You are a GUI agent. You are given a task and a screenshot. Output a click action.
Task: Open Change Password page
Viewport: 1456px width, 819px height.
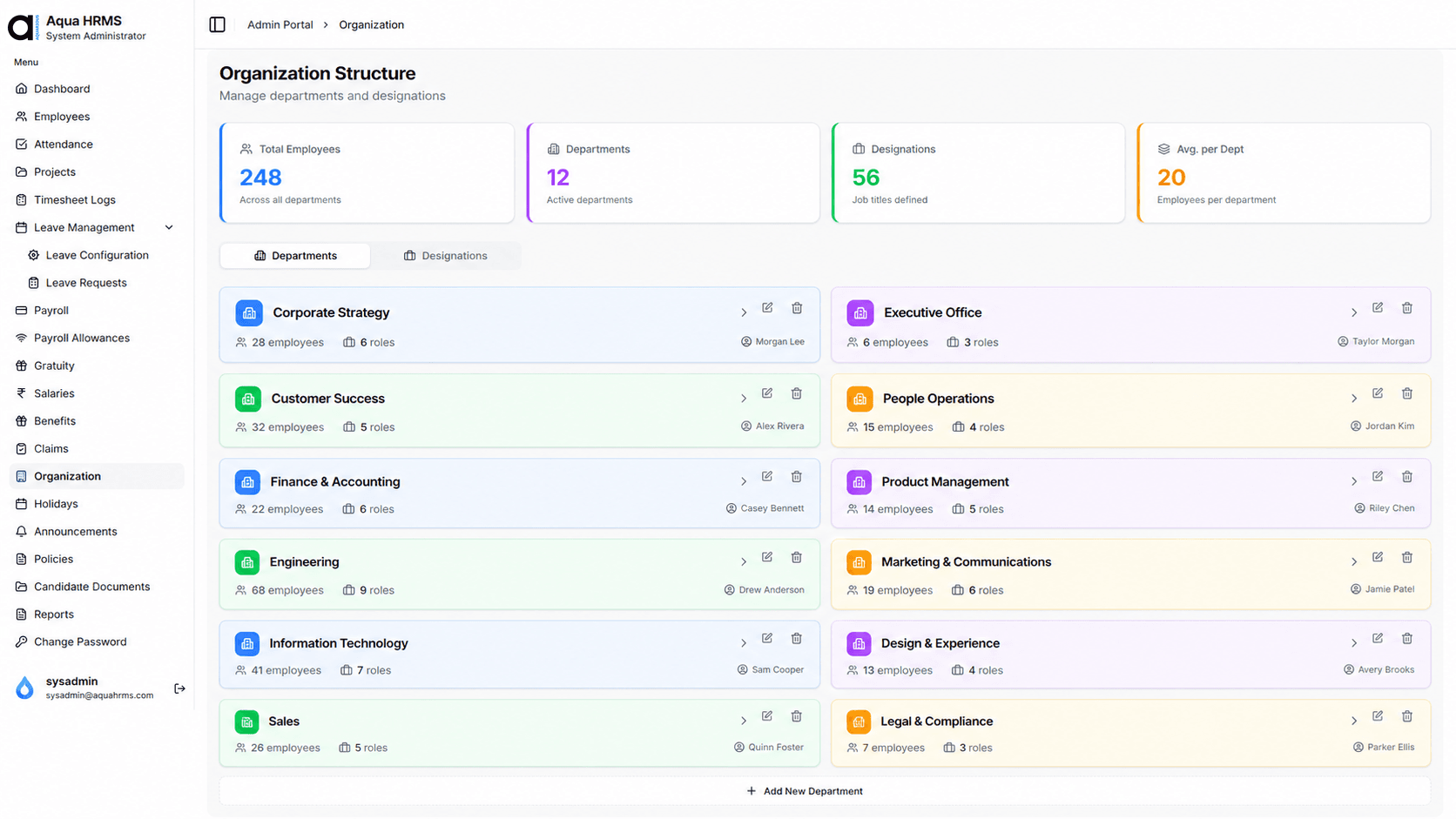coord(96,641)
